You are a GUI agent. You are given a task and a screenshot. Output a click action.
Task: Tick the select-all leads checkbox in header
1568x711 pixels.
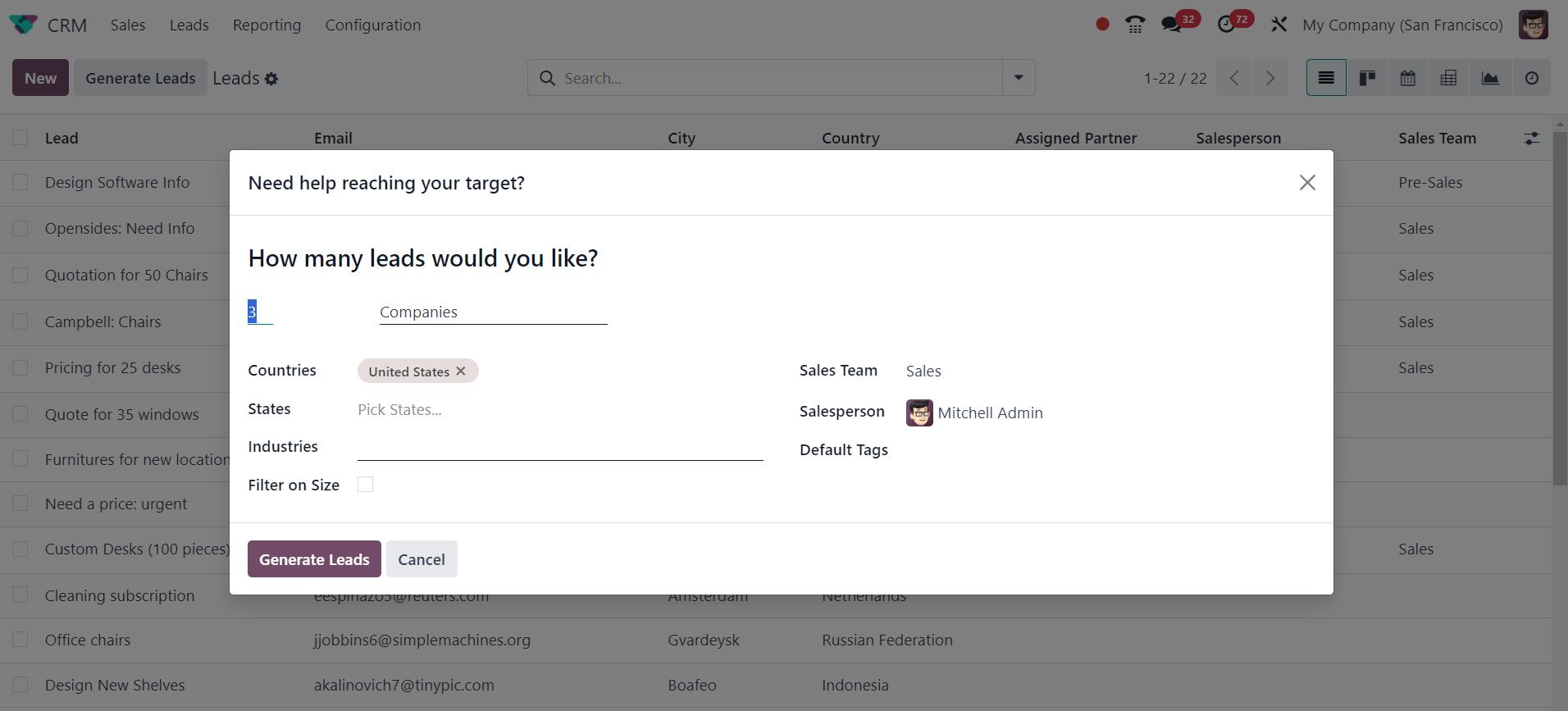pos(21,138)
